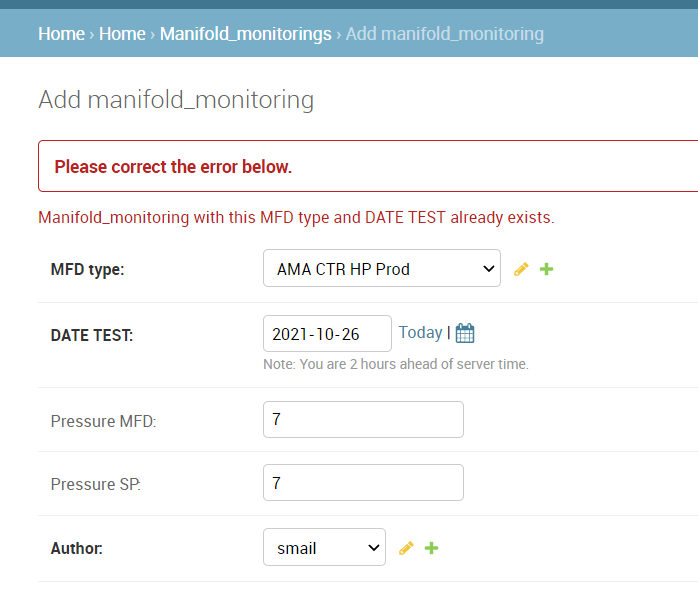Click the Pressure SP label
698x611 pixels.
click(96, 484)
